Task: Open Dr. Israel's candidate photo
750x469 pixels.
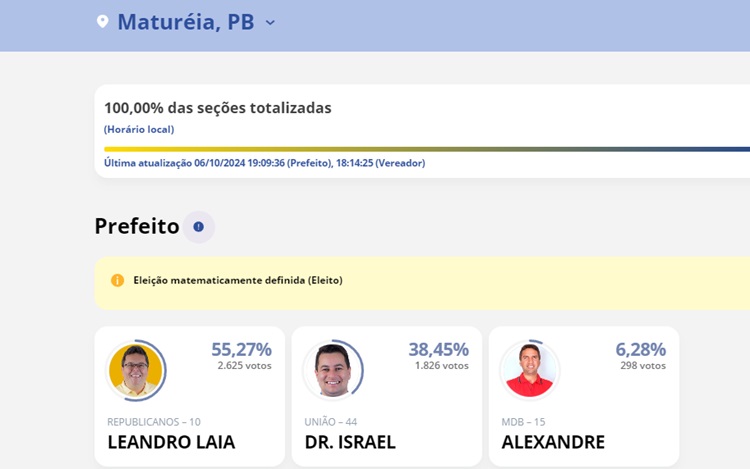Action: pos(332,370)
